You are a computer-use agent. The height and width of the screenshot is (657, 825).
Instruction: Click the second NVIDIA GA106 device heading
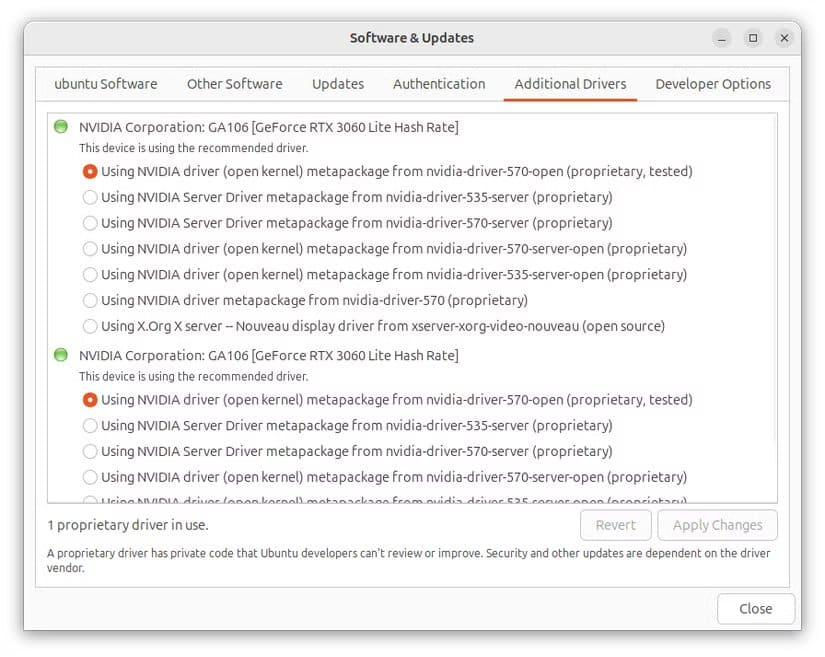[x=268, y=356]
